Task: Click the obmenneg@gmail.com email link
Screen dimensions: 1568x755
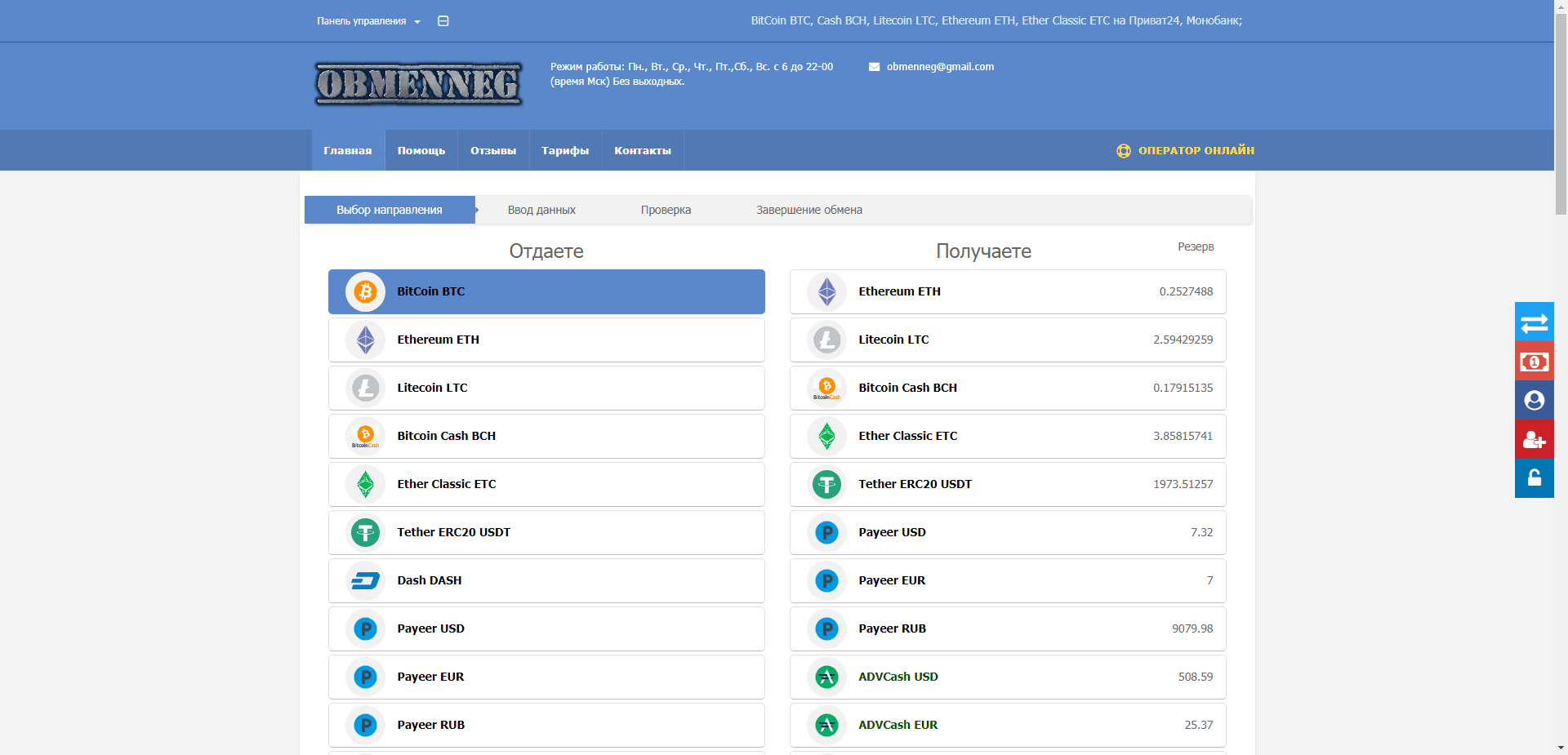Action: [940, 67]
